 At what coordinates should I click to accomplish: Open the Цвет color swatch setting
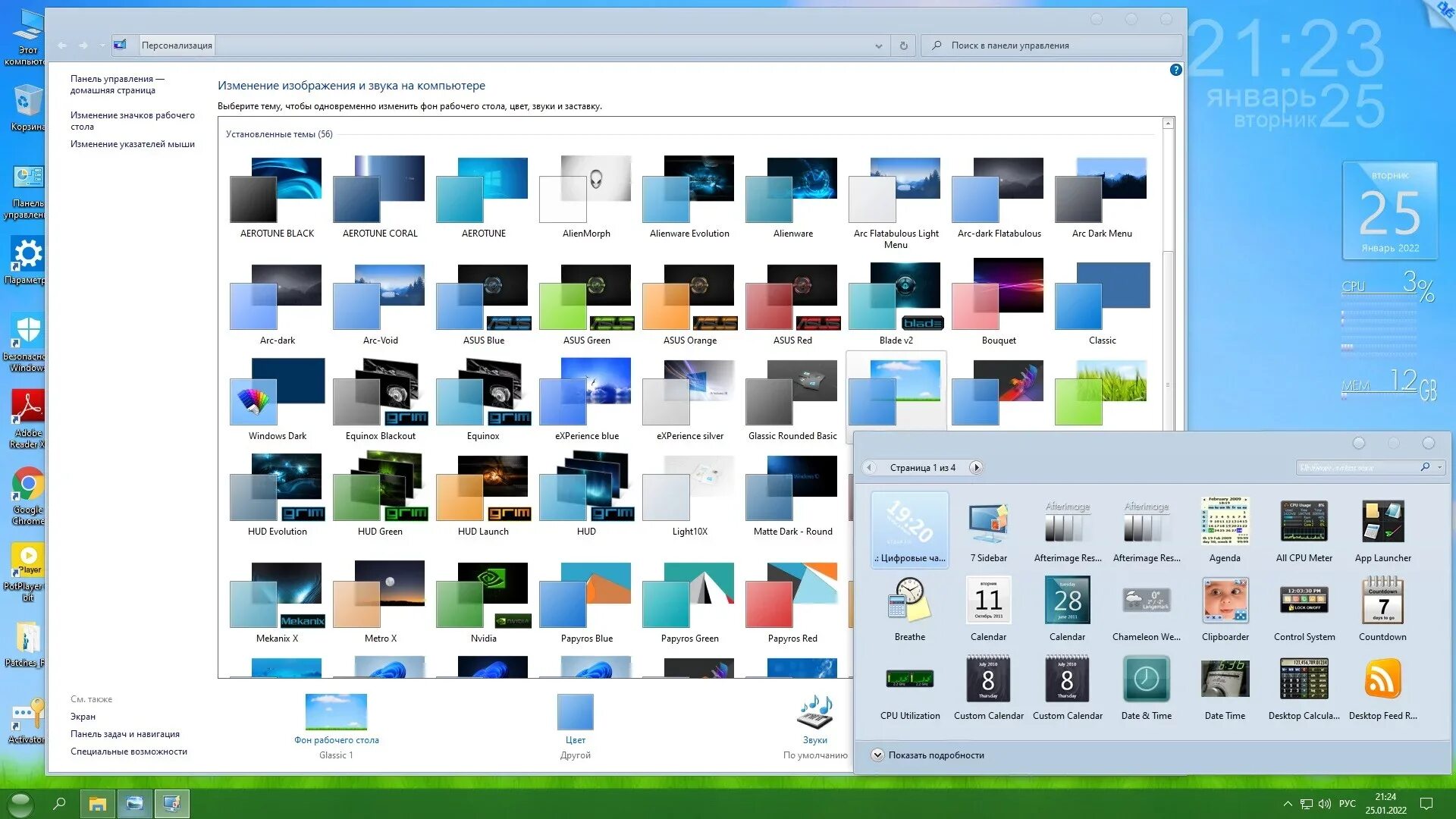(575, 713)
